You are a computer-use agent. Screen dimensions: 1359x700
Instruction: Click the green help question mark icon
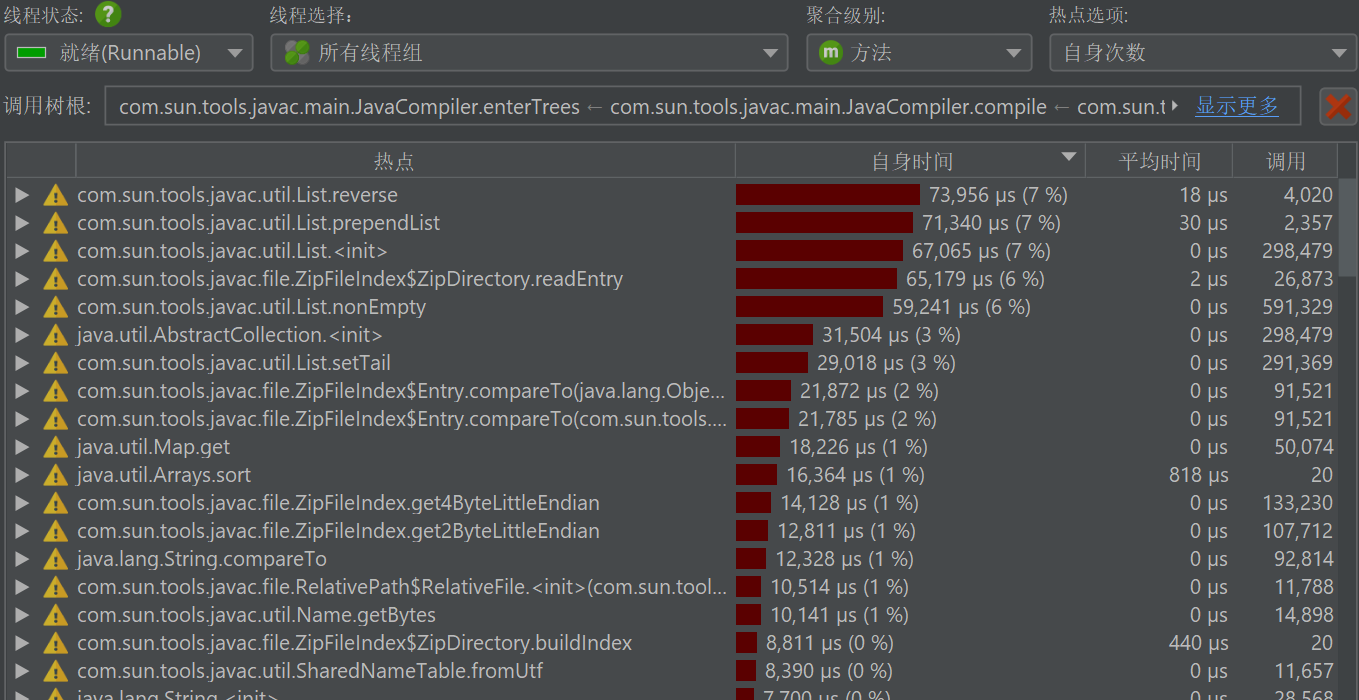pos(108,15)
